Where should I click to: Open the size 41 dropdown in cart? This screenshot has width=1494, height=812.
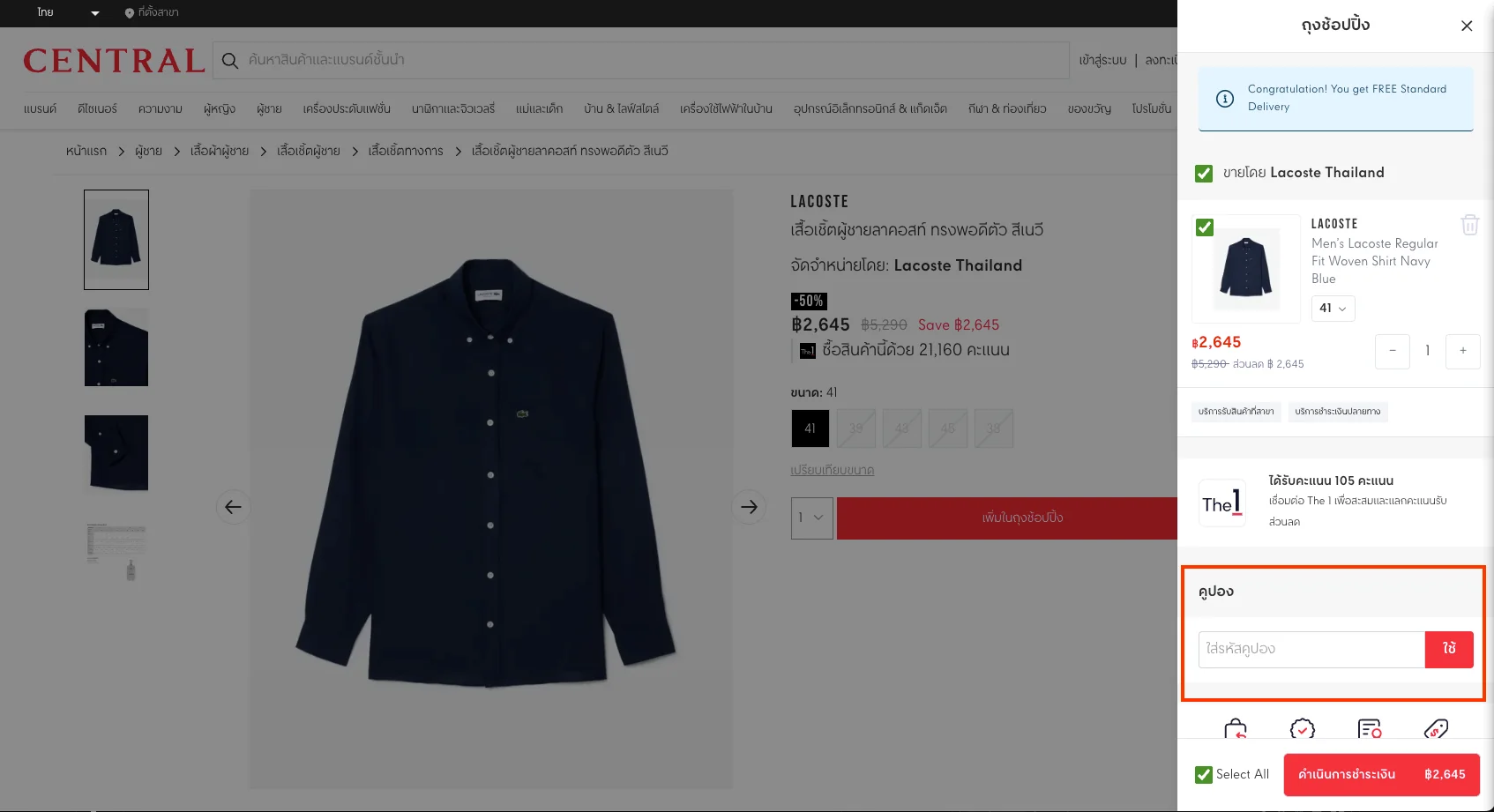(x=1333, y=309)
